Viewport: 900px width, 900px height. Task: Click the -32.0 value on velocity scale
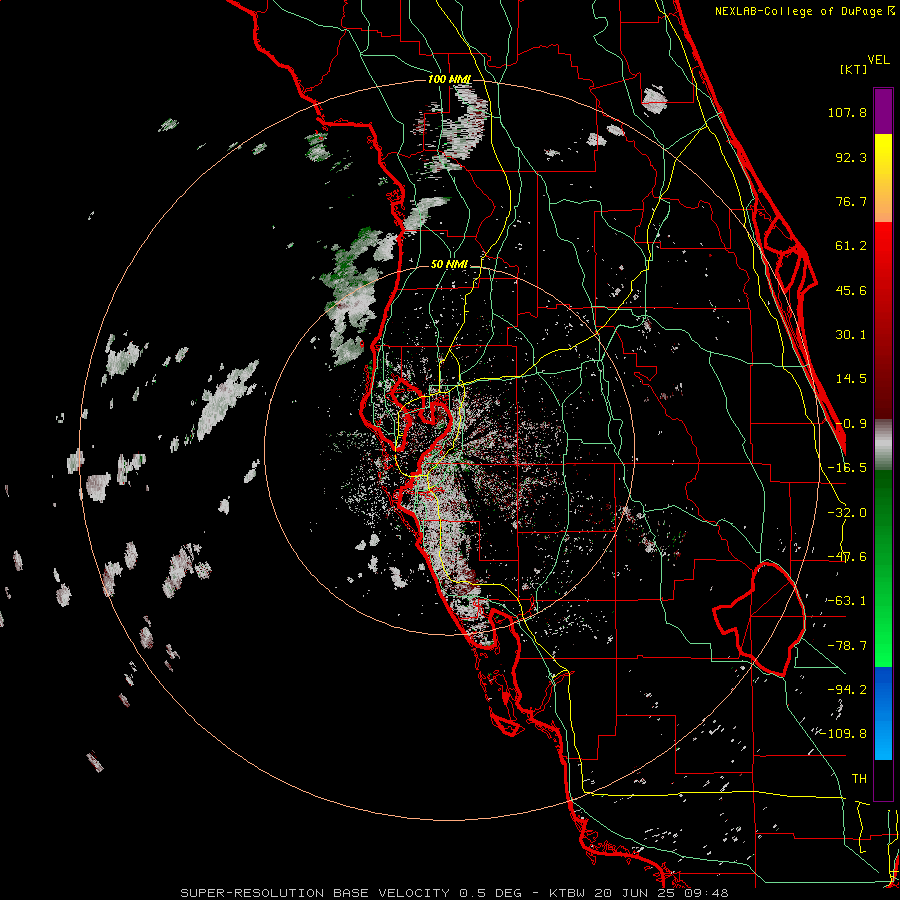(847, 513)
